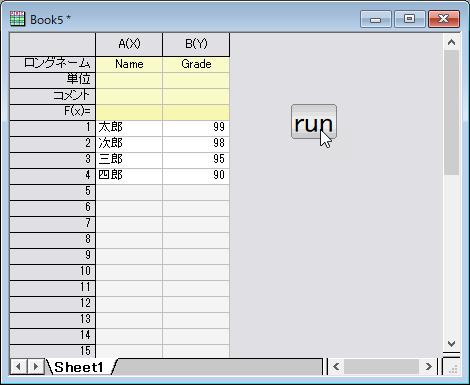Screen dimensions: 470x385
Task: Click vertical scrollbar up arrow
Action: 452,42
